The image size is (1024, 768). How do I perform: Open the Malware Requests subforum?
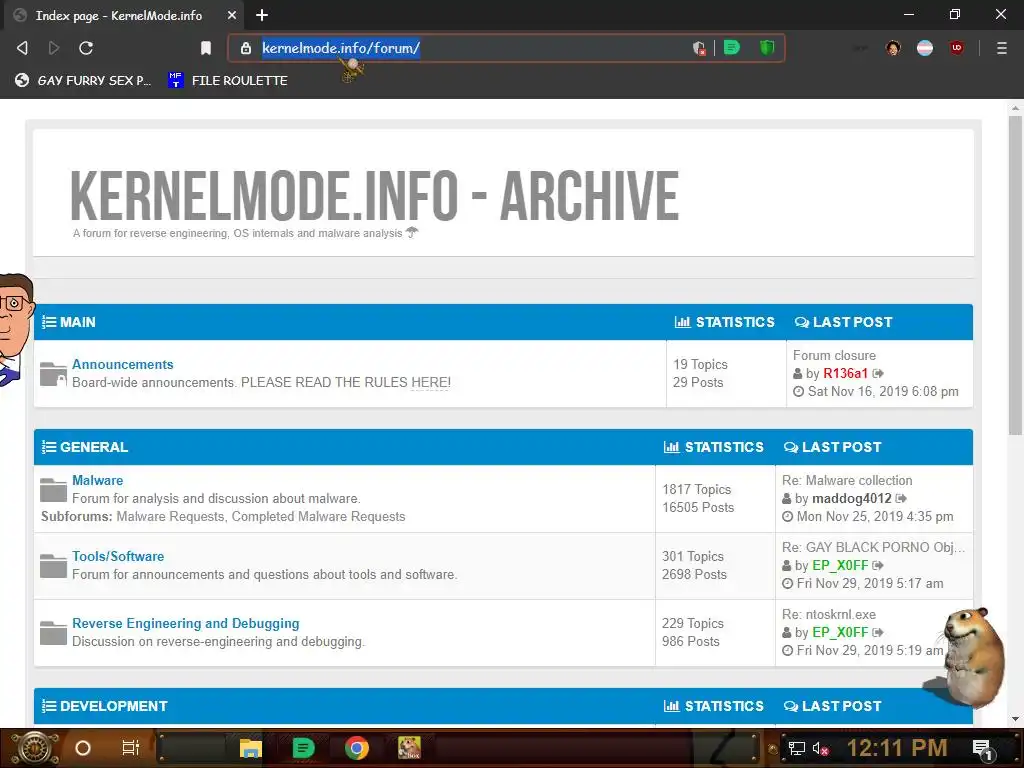pyautogui.click(x=170, y=516)
